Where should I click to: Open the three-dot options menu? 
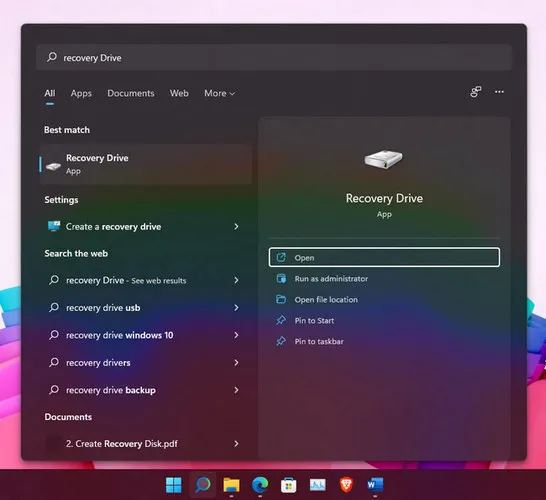click(x=499, y=92)
